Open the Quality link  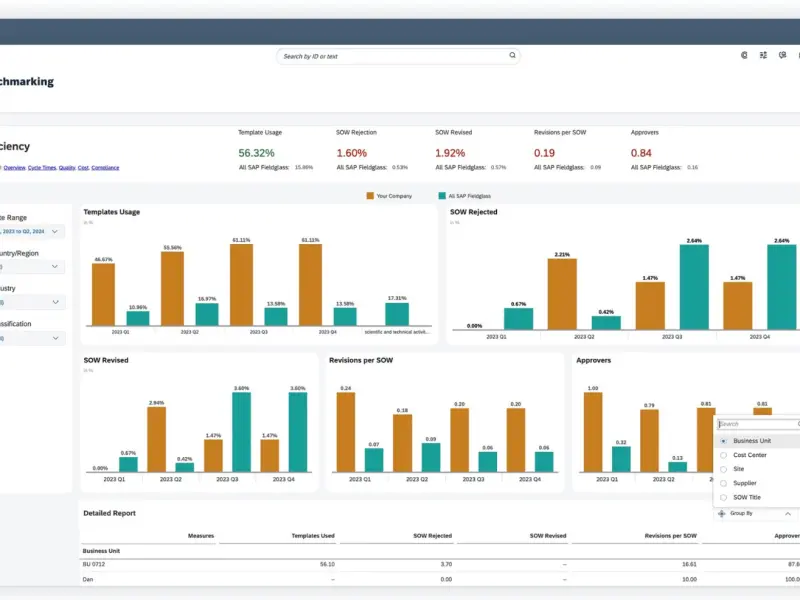(x=66, y=168)
